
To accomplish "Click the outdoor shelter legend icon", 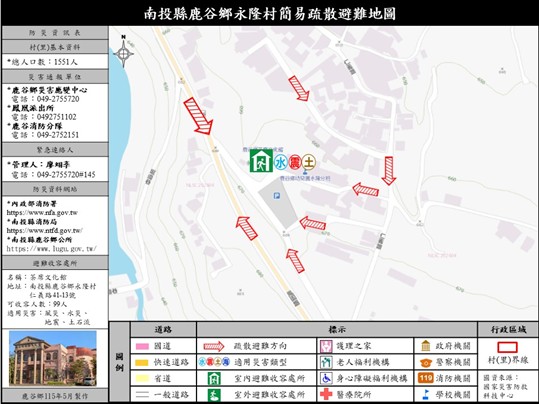I will (214, 394).
